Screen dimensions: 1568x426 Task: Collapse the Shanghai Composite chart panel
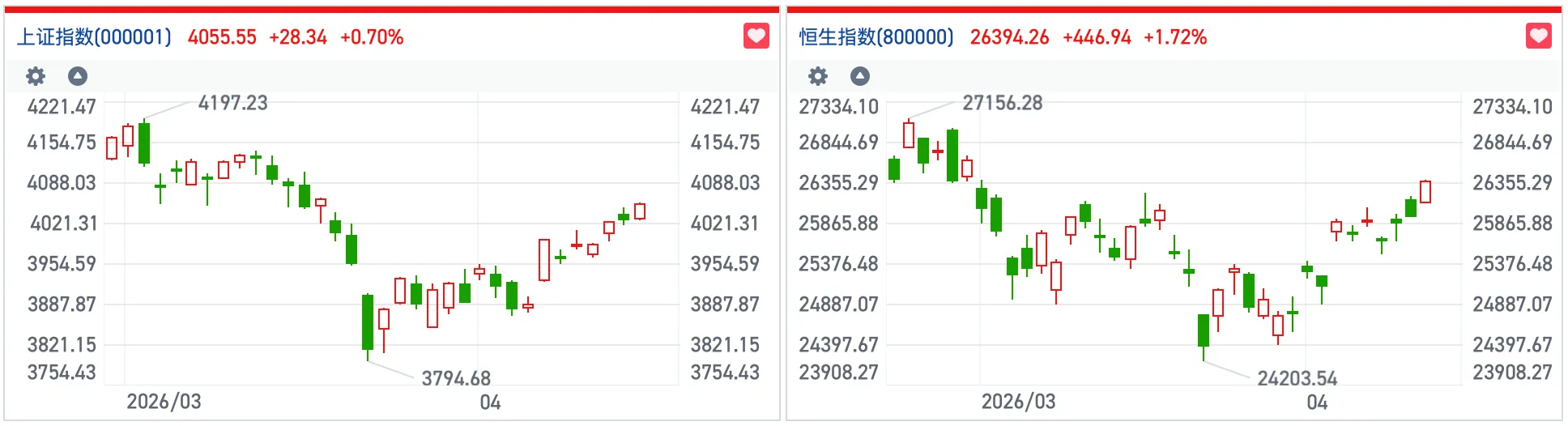(78, 76)
